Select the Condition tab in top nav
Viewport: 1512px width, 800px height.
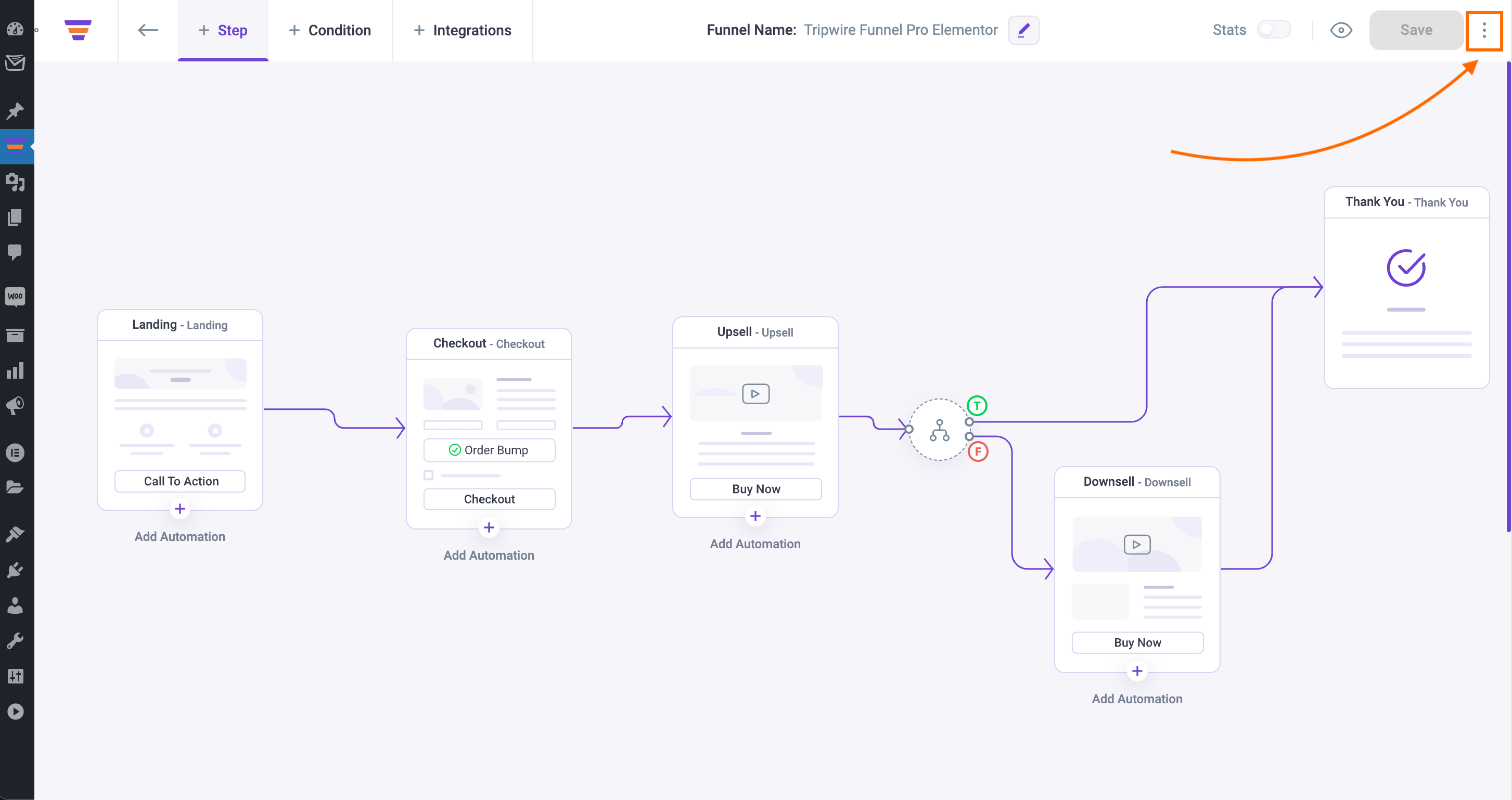click(x=331, y=30)
